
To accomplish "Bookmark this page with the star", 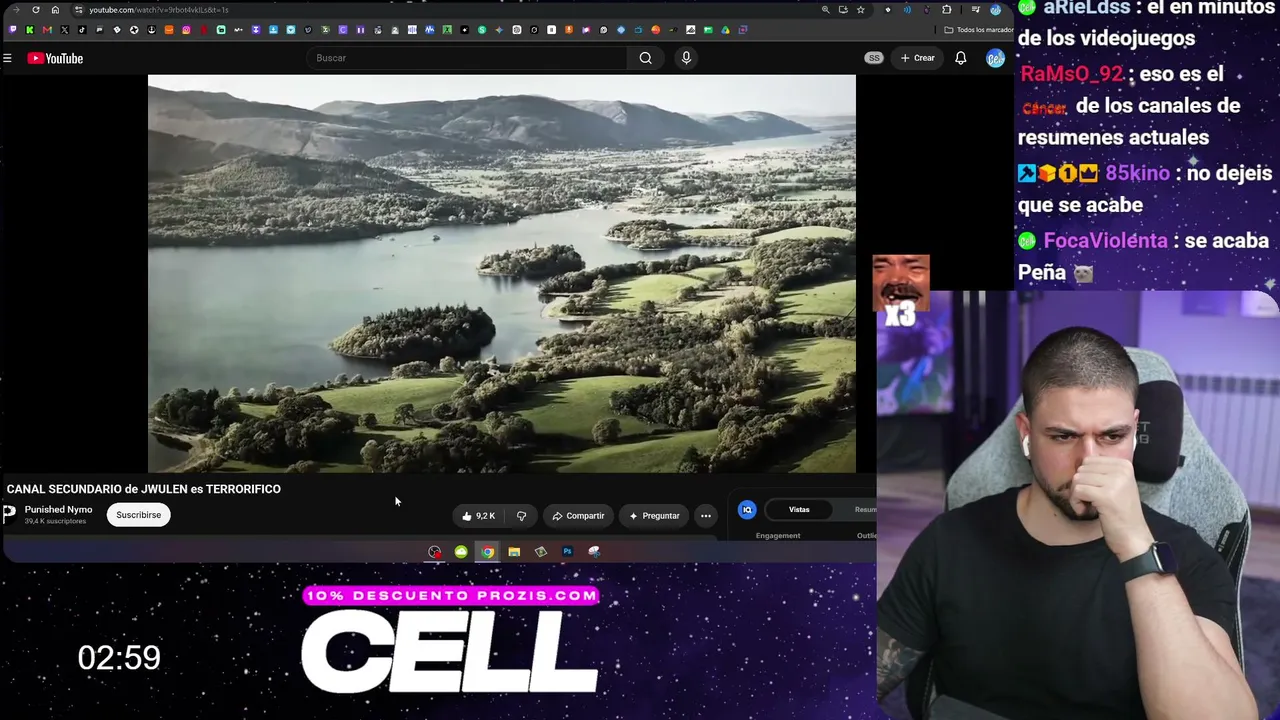I will click(x=860, y=10).
